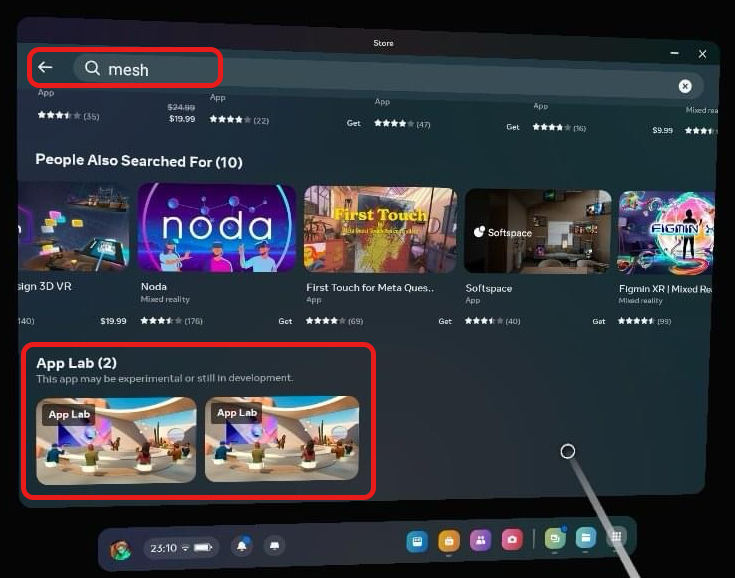The width and height of the screenshot is (735, 578).
Task: Click the Get label under Noda
Action: pos(285,321)
